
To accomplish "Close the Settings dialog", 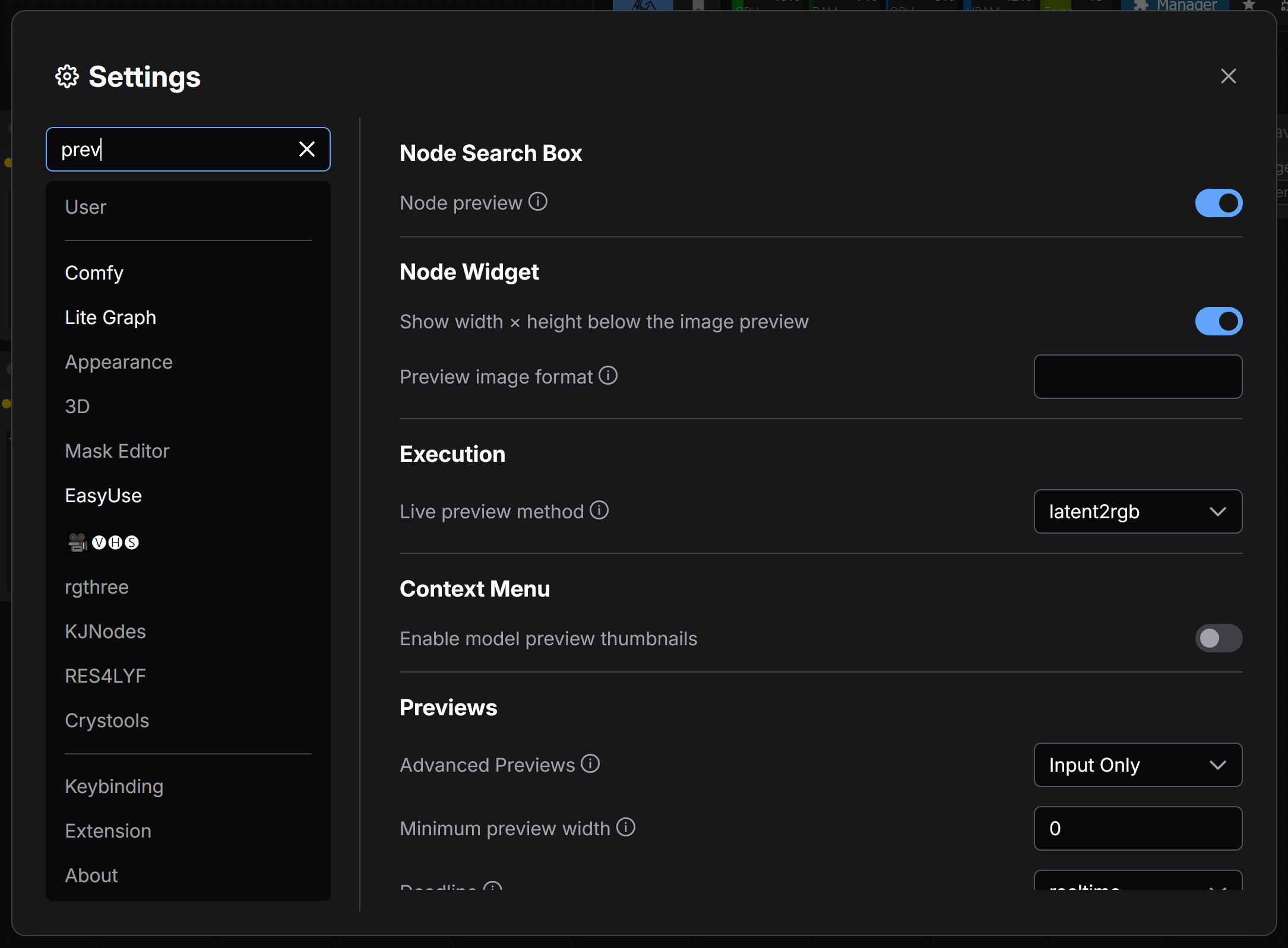I will tap(1227, 76).
